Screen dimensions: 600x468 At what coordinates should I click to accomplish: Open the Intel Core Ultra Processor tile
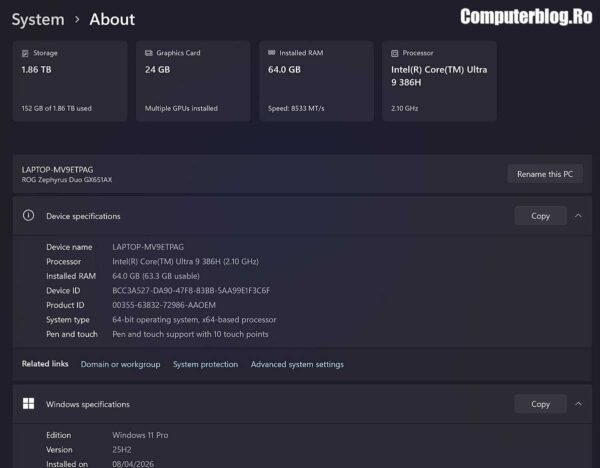439,81
